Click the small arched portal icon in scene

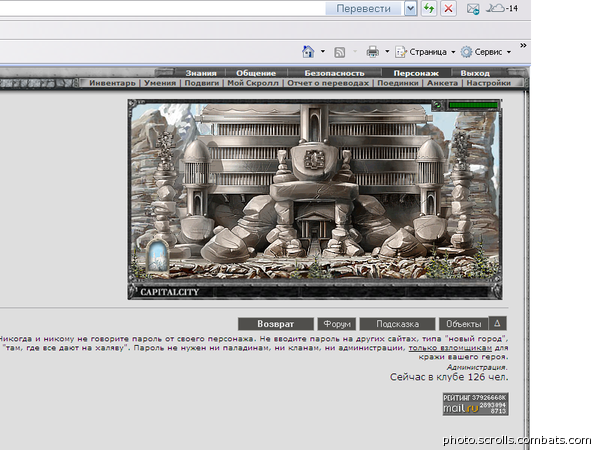point(158,255)
